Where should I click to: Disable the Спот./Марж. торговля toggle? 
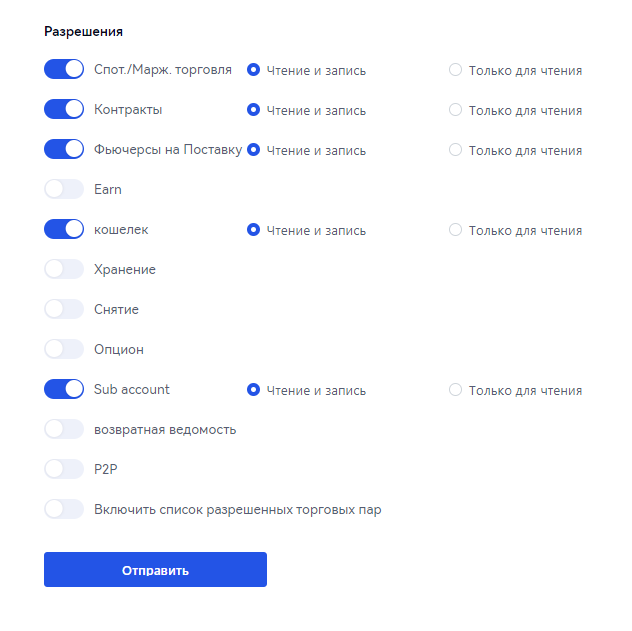click(x=64, y=69)
